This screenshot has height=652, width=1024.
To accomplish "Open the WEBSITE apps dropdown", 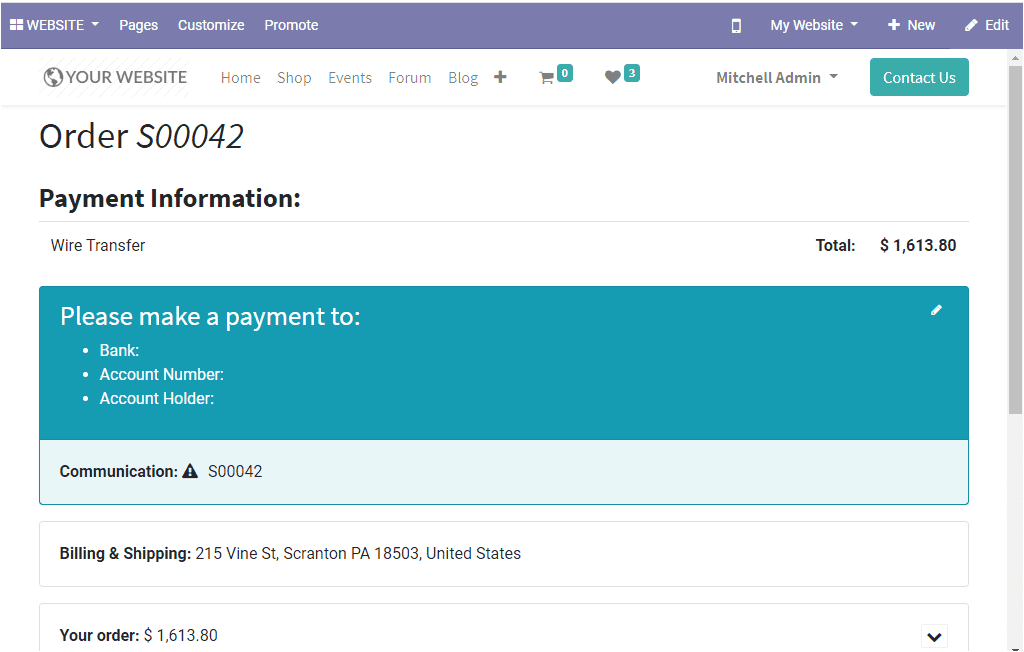I will [x=54, y=25].
